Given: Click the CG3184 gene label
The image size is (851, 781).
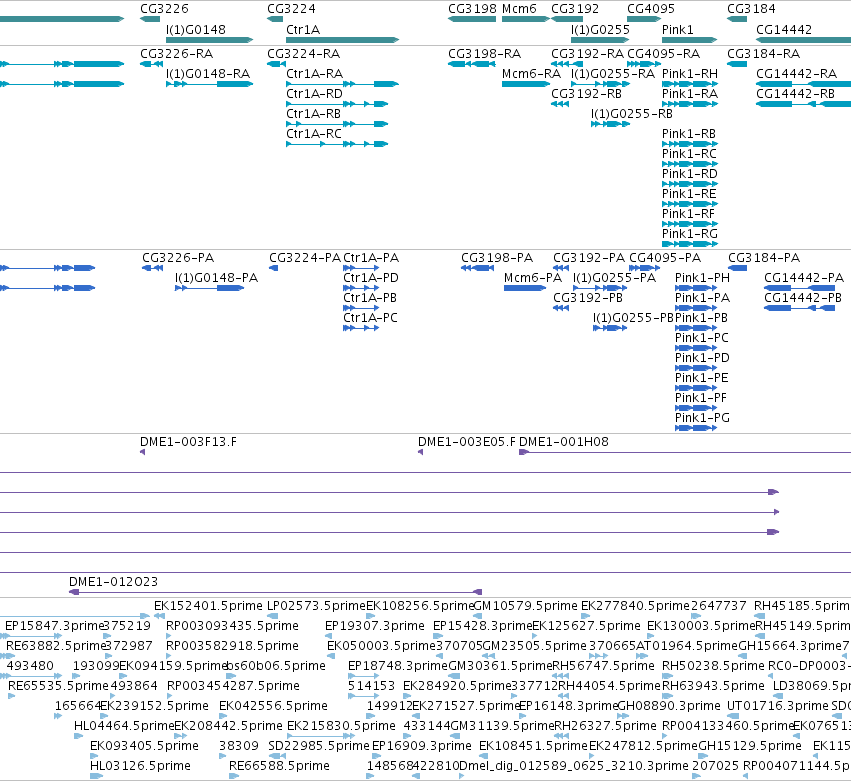Looking at the screenshot, I should point(751,9).
